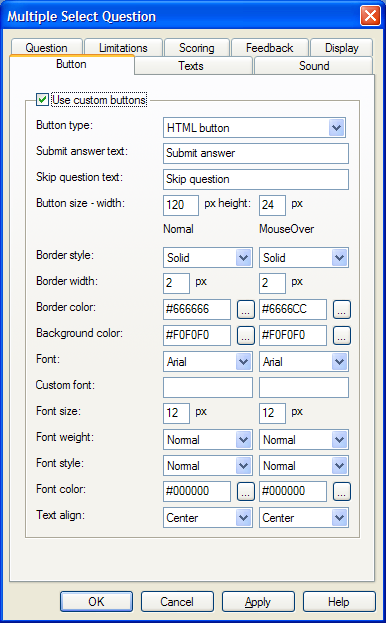Switch to the Scoring tab
The height and width of the screenshot is (623, 386).
(197, 48)
